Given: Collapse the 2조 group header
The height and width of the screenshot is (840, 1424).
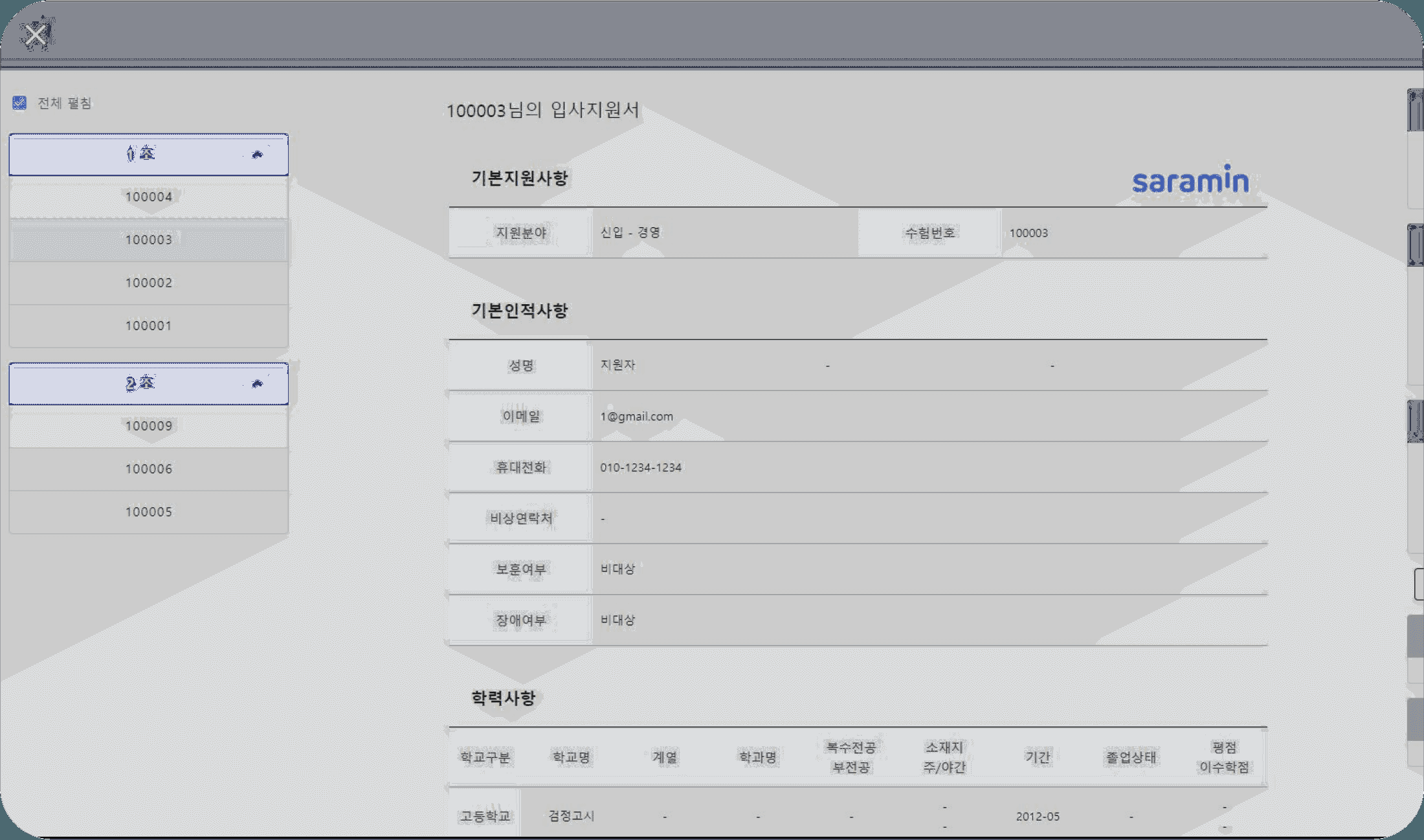Looking at the screenshot, I should pos(148,383).
